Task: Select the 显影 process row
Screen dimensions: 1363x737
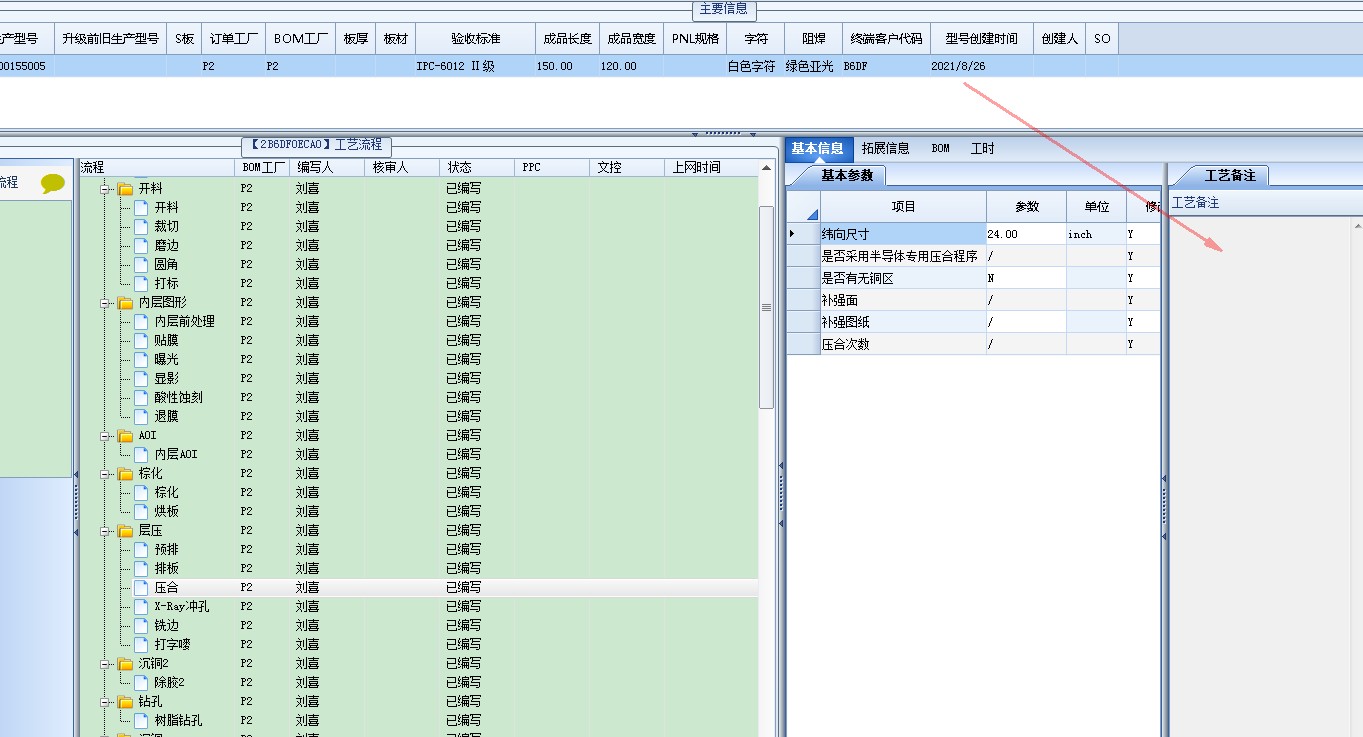Action: [418, 378]
